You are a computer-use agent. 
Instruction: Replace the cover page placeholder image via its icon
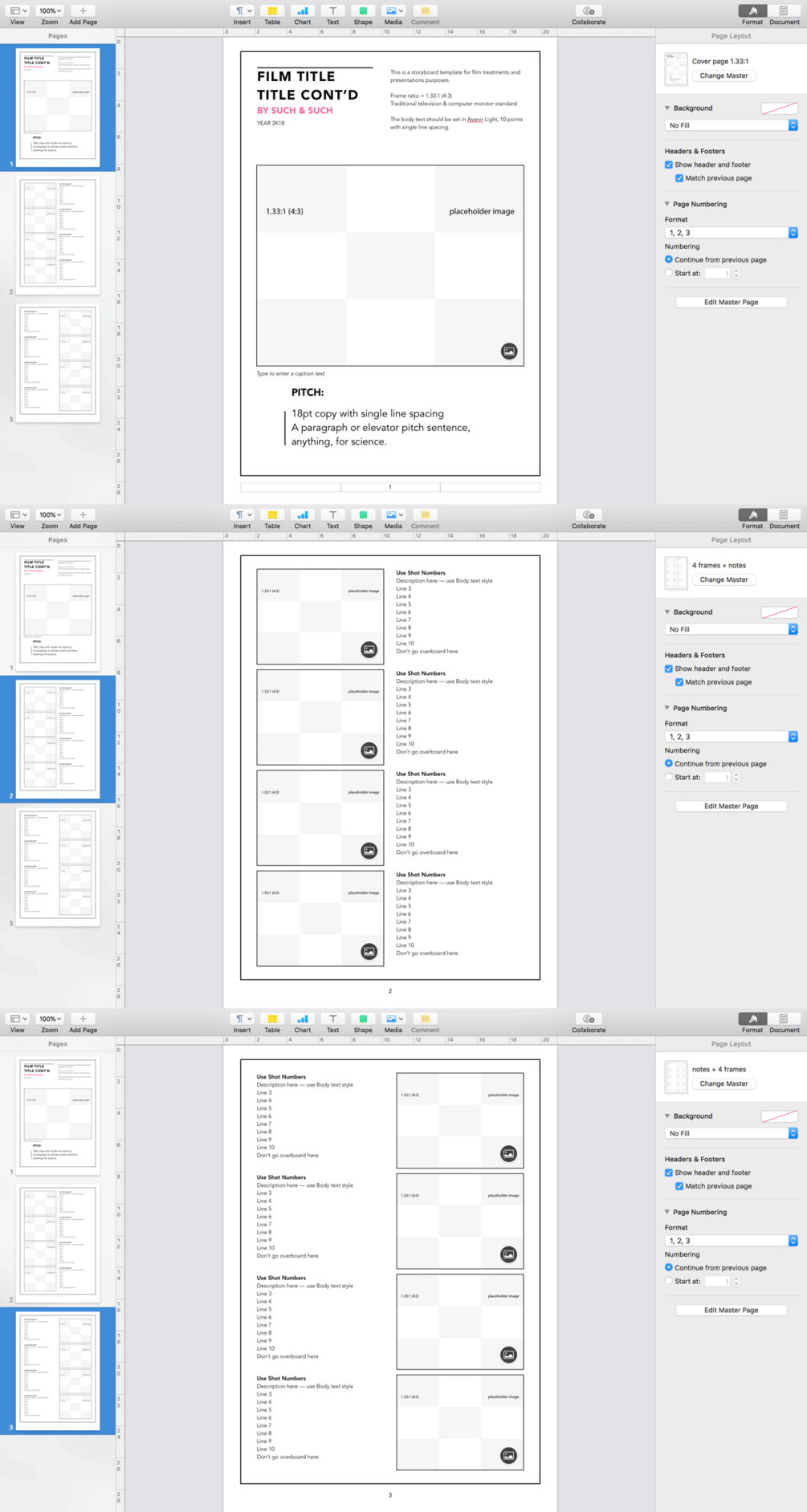(x=509, y=352)
